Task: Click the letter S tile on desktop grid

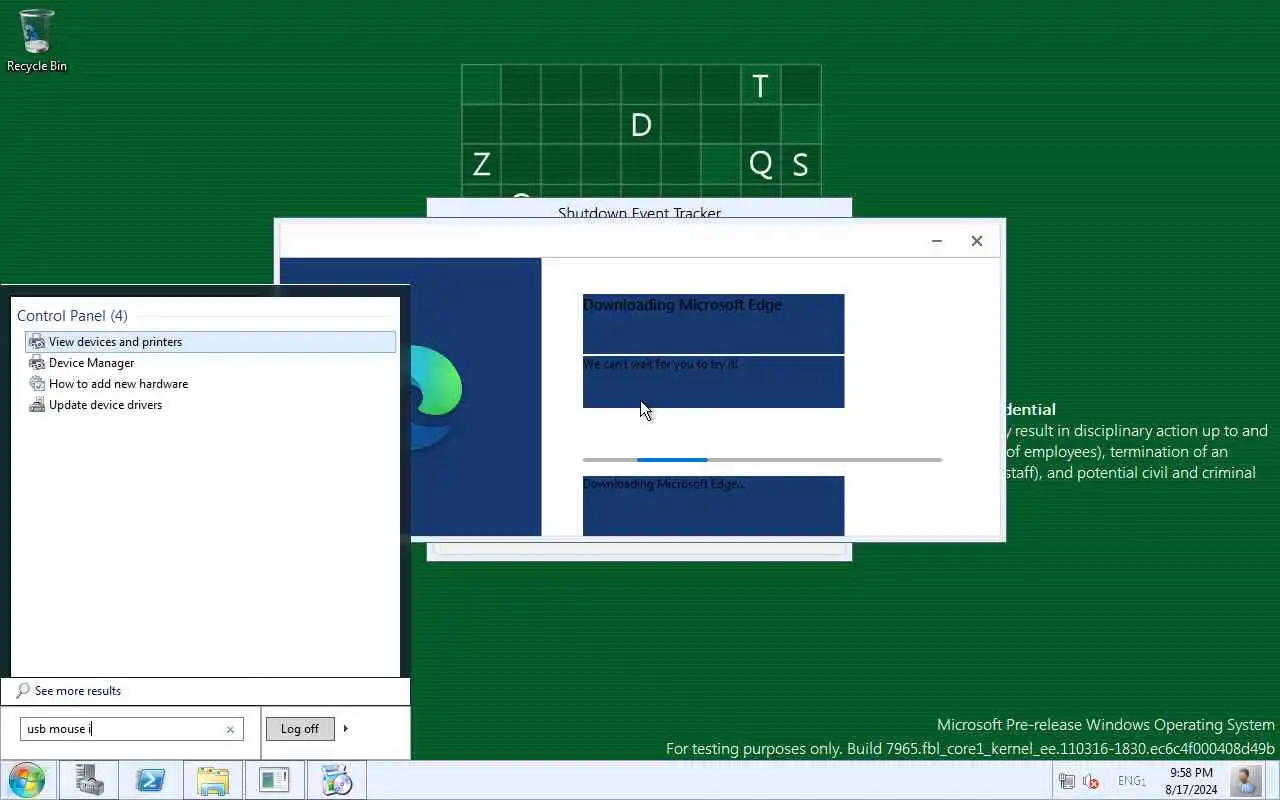Action: (801, 164)
